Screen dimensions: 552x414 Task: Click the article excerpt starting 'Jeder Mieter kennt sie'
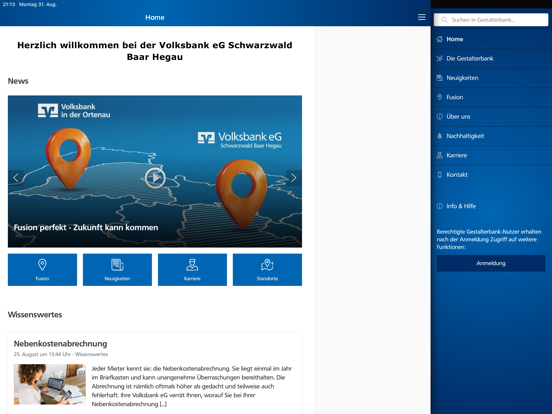tap(192, 386)
